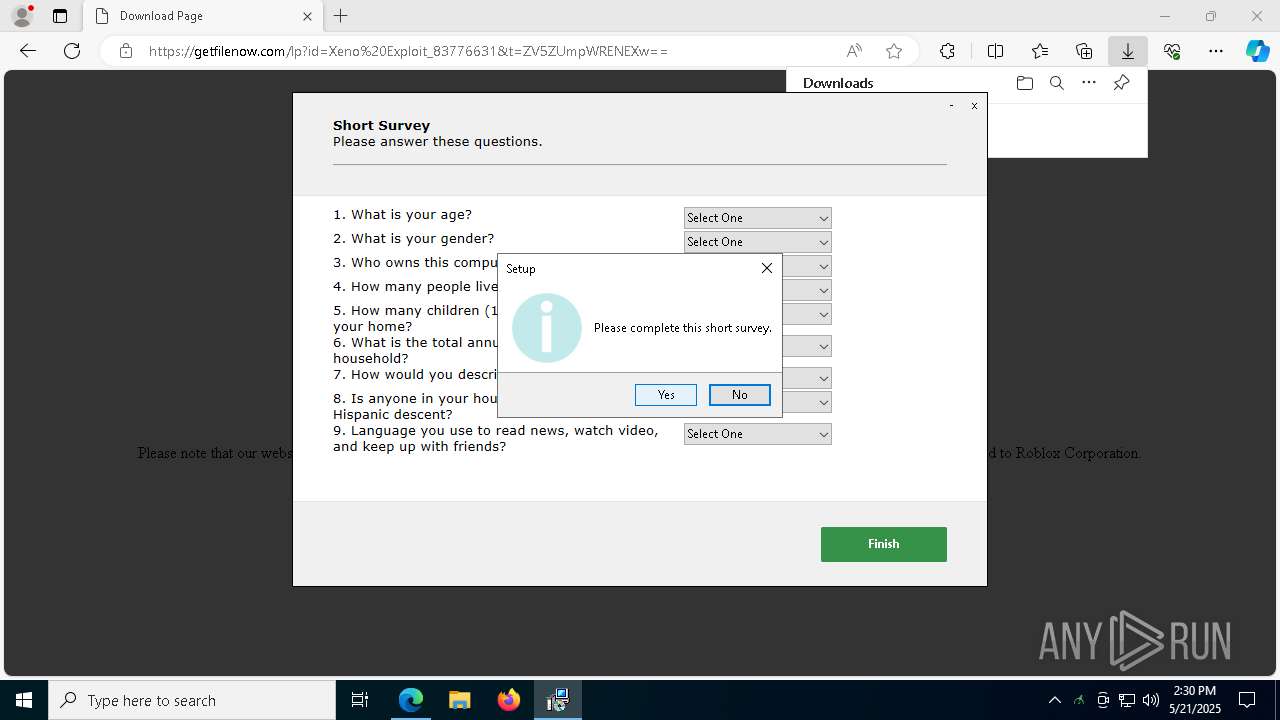Add this page to favorites star
1280x720 pixels.
coord(894,51)
